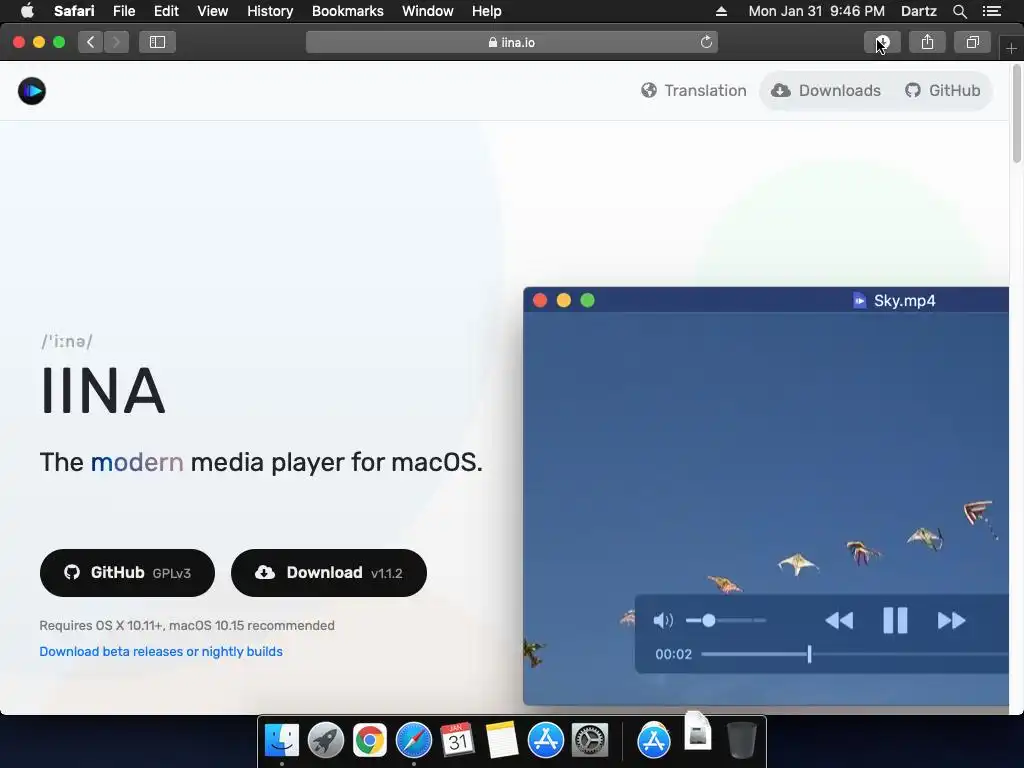Click the Download v1.1.2 button
The width and height of the screenshot is (1024, 768).
[328, 573]
